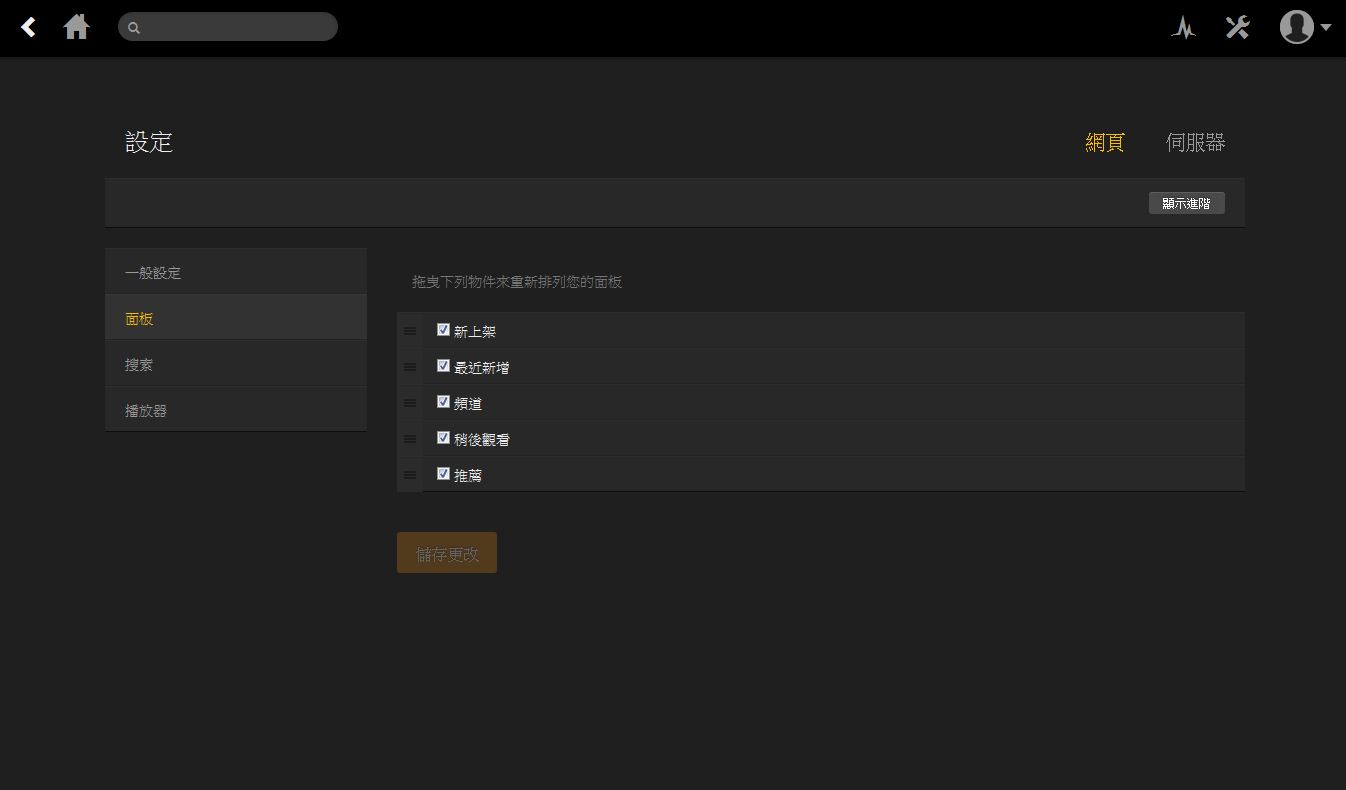The image size is (1346, 790).
Task: Click the 新上架 label text
Action: pos(475,331)
